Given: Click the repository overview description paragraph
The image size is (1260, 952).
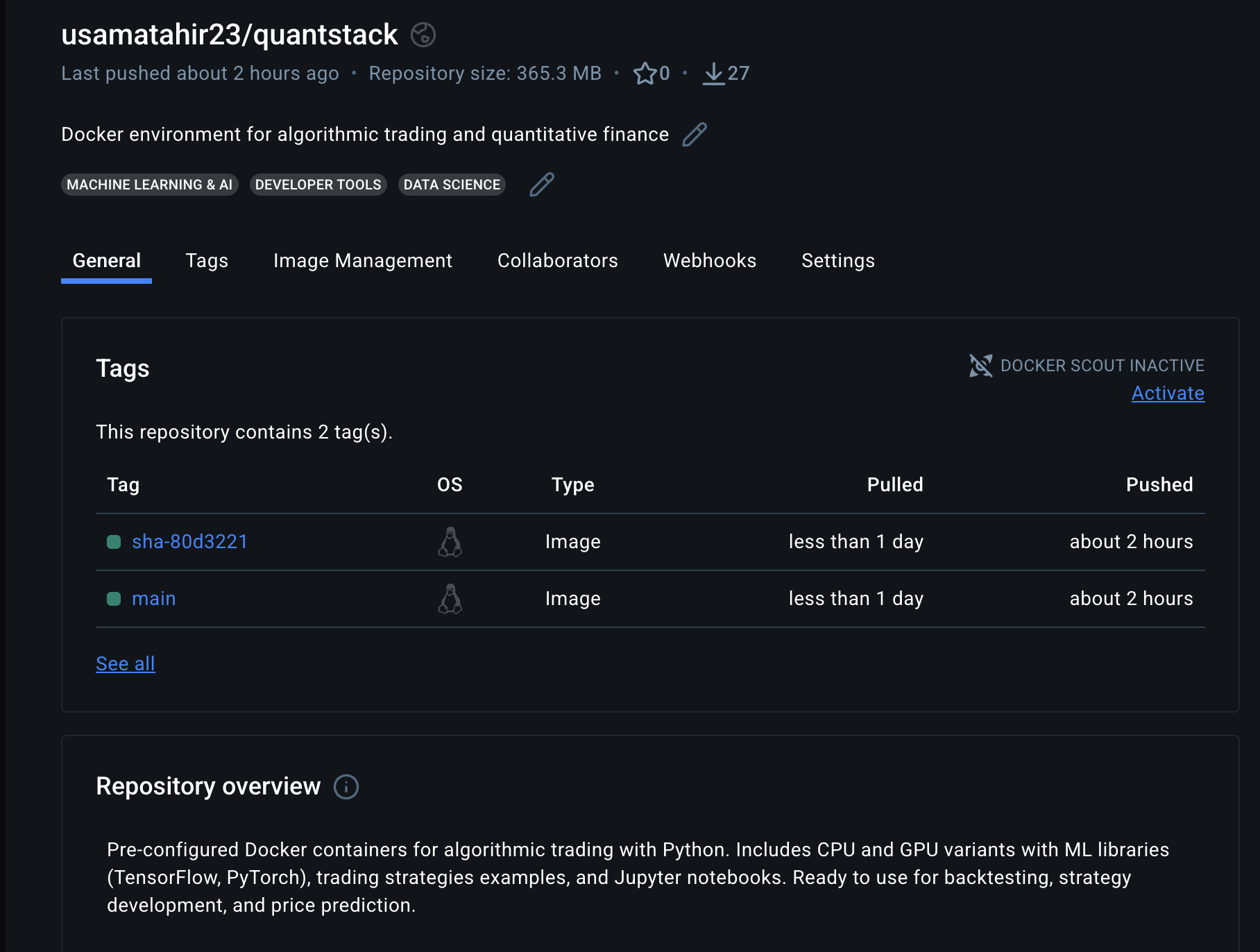Looking at the screenshot, I should 638,878.
